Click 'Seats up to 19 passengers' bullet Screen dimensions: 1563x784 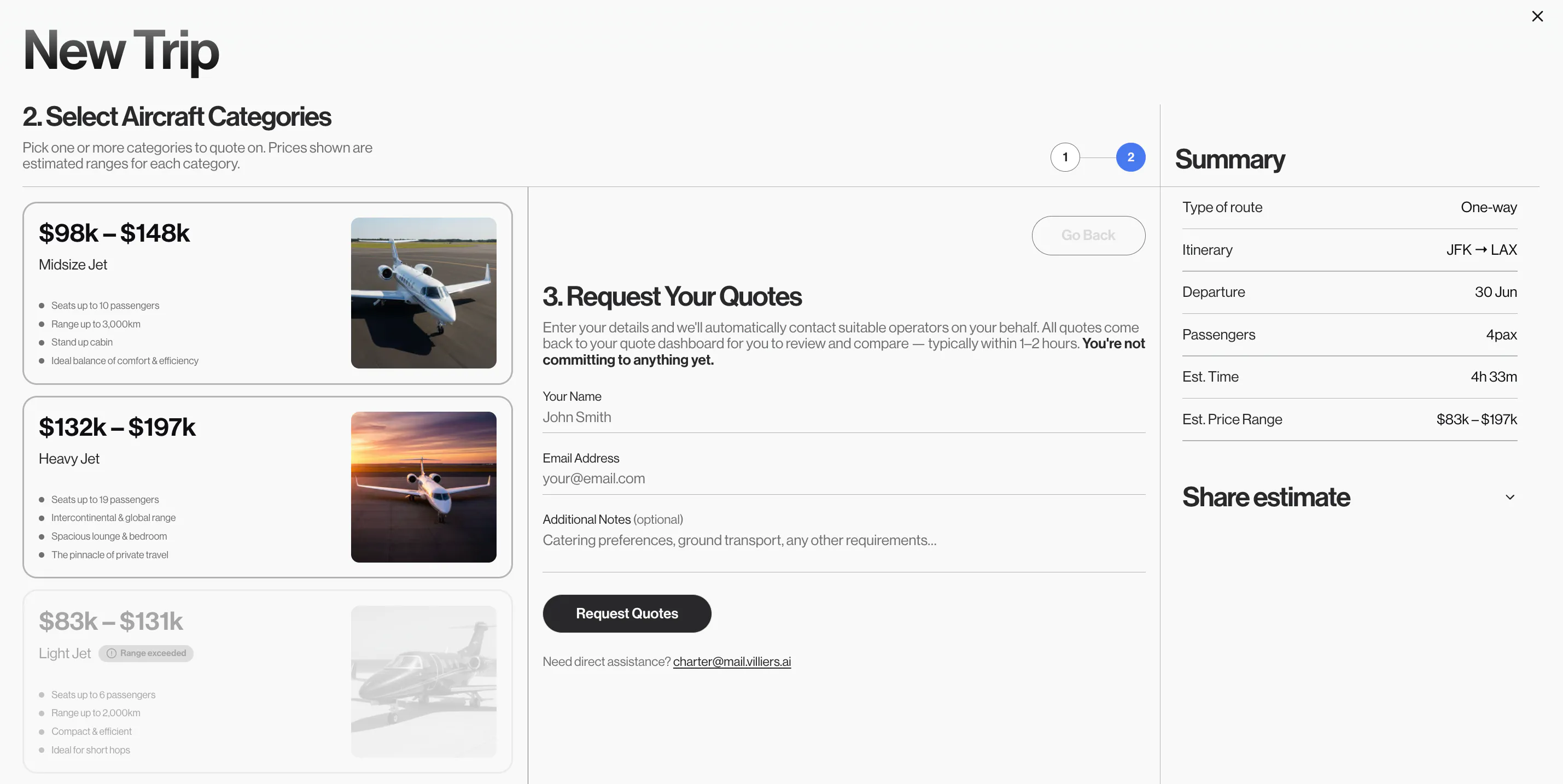point(105,500)
